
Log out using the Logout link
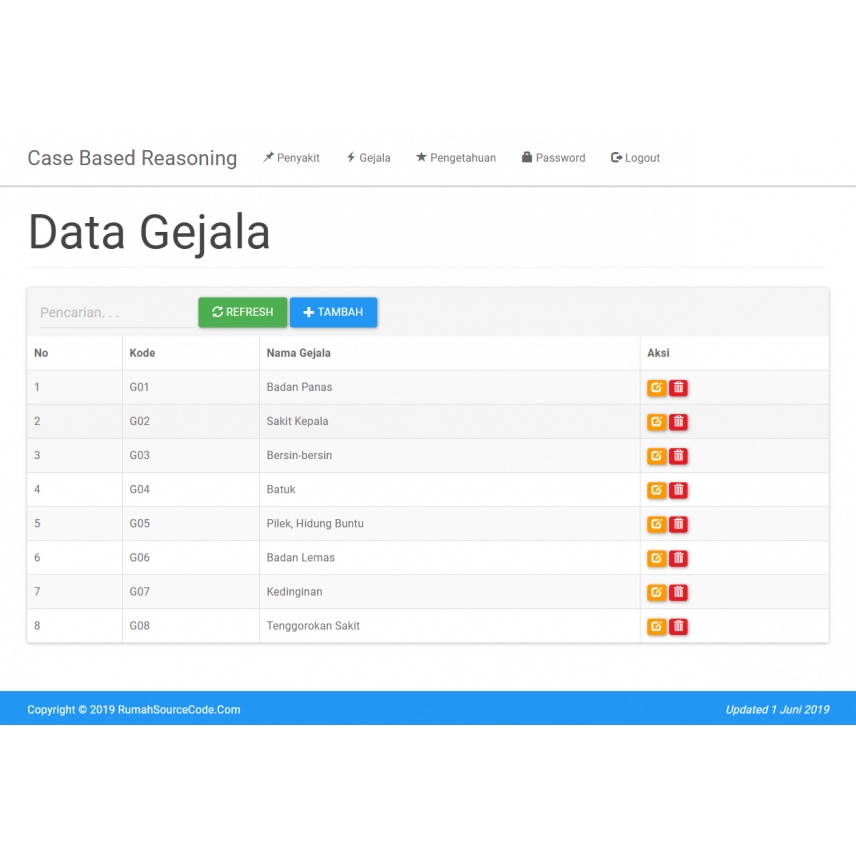(x=635, y=158)
